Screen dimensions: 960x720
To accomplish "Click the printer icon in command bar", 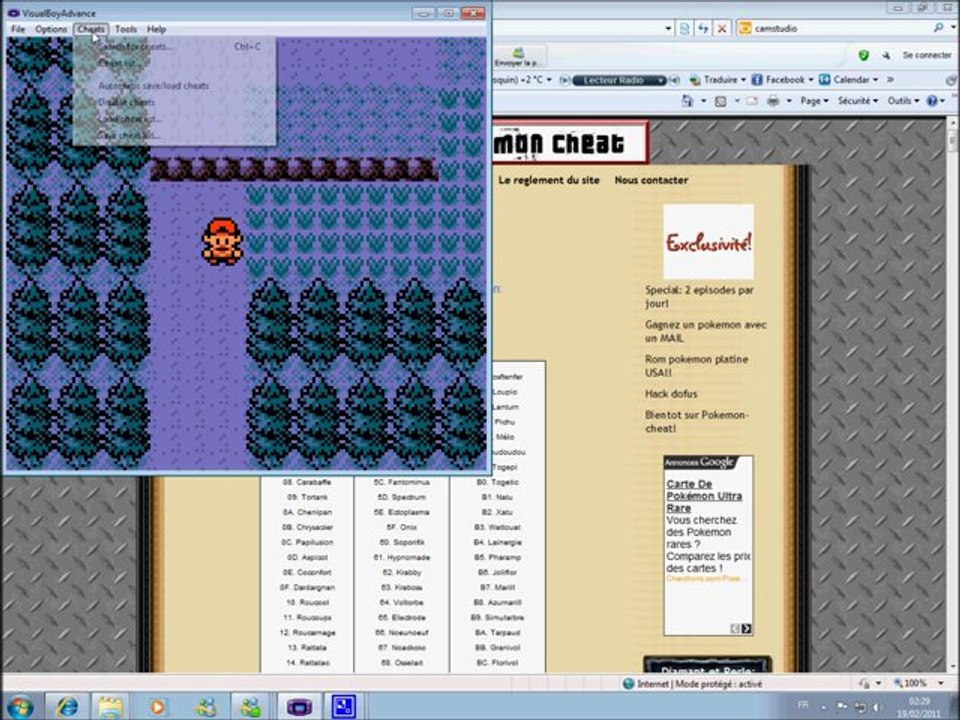I will pyautogui.click(x=773, y=101).
